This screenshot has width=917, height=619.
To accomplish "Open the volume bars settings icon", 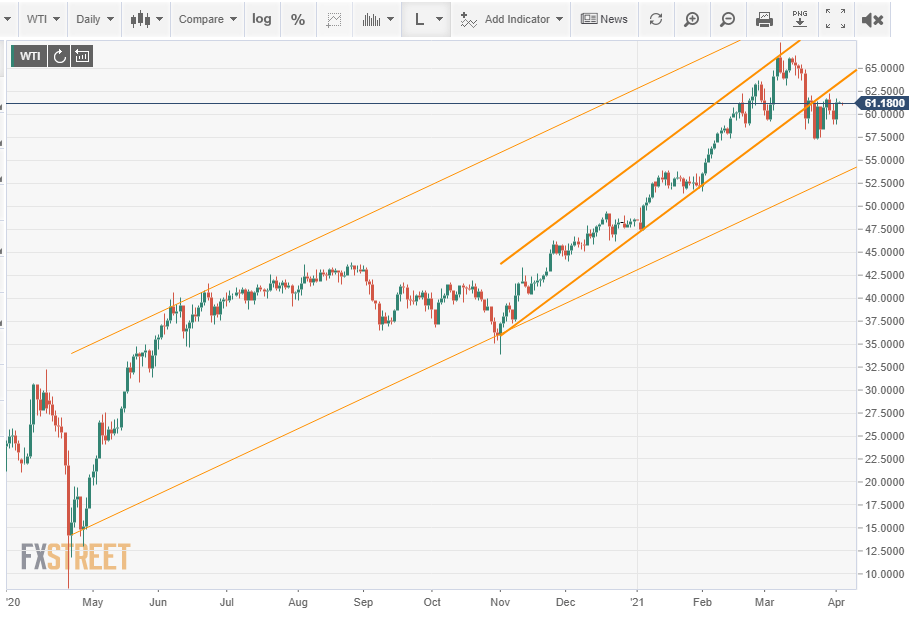I will click(x=377, y=19).
